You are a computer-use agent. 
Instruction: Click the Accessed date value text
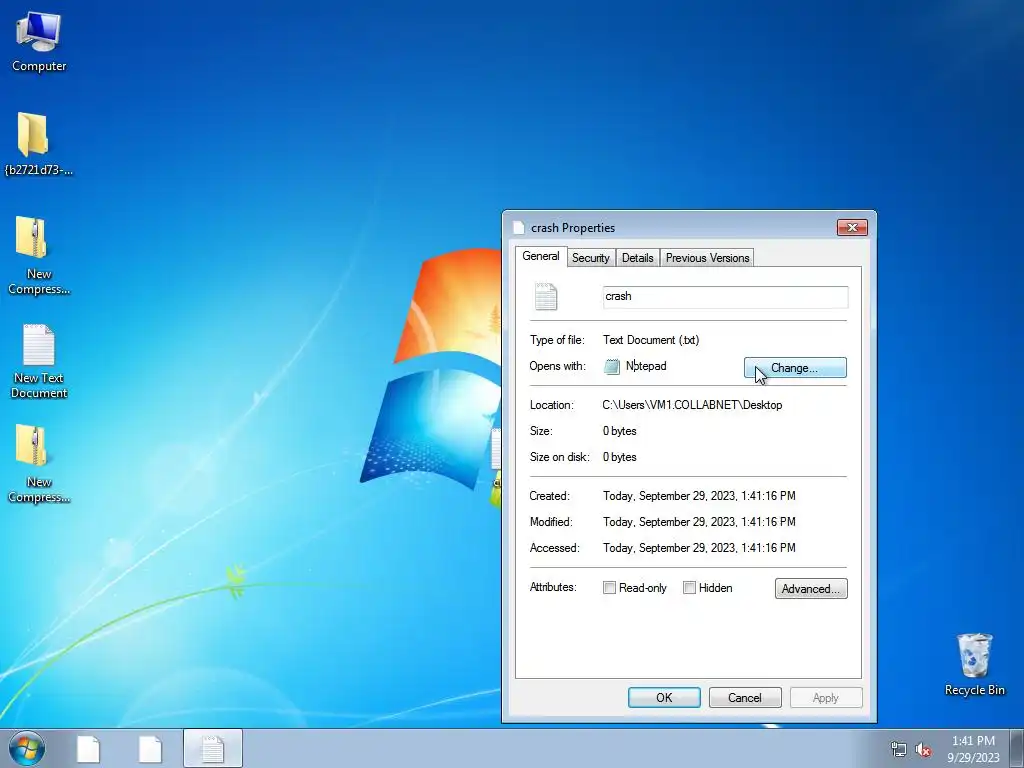tap(699, 548)
